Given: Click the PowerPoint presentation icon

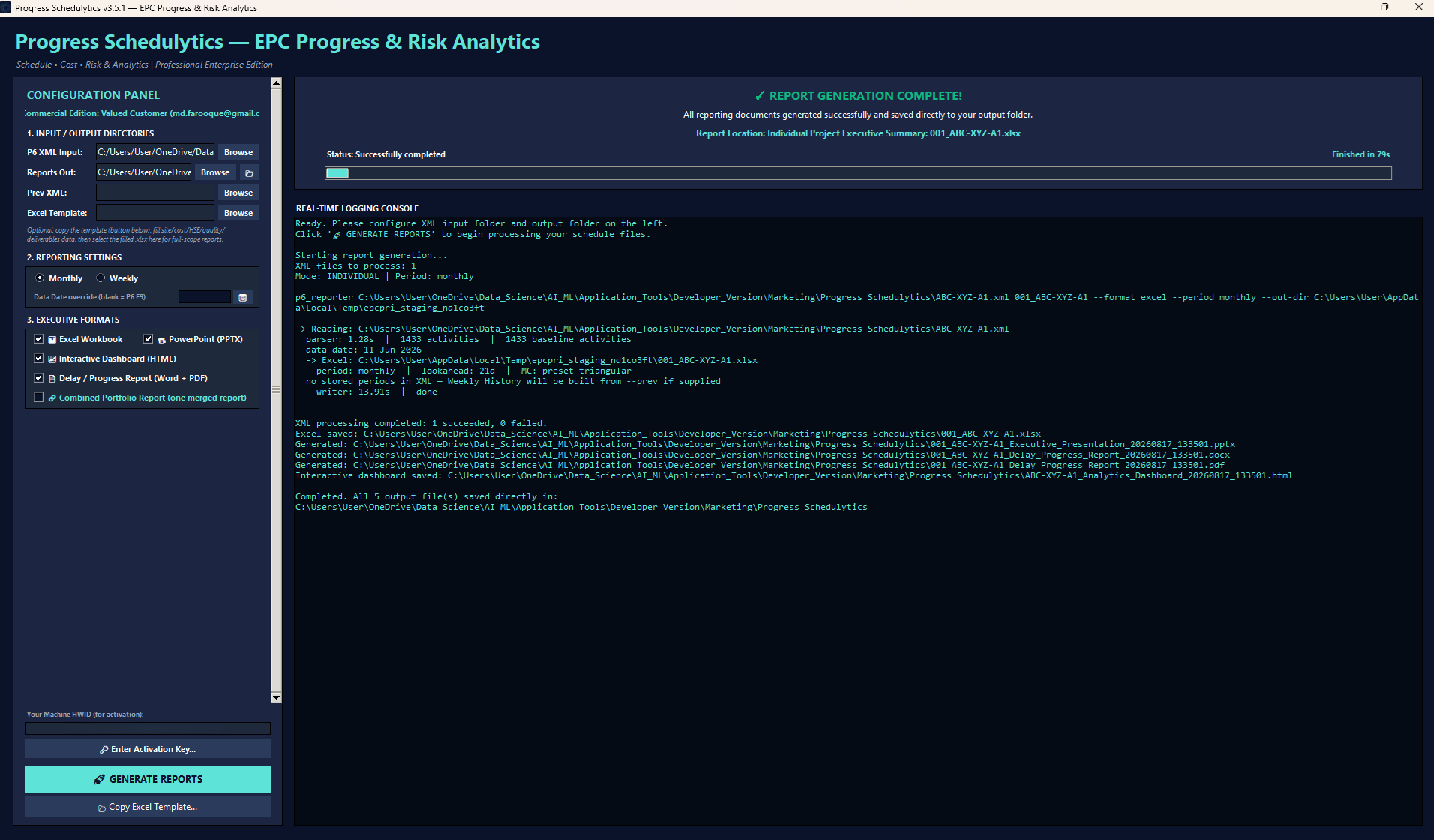Looking at the screenshot, I should click(162, 340).
